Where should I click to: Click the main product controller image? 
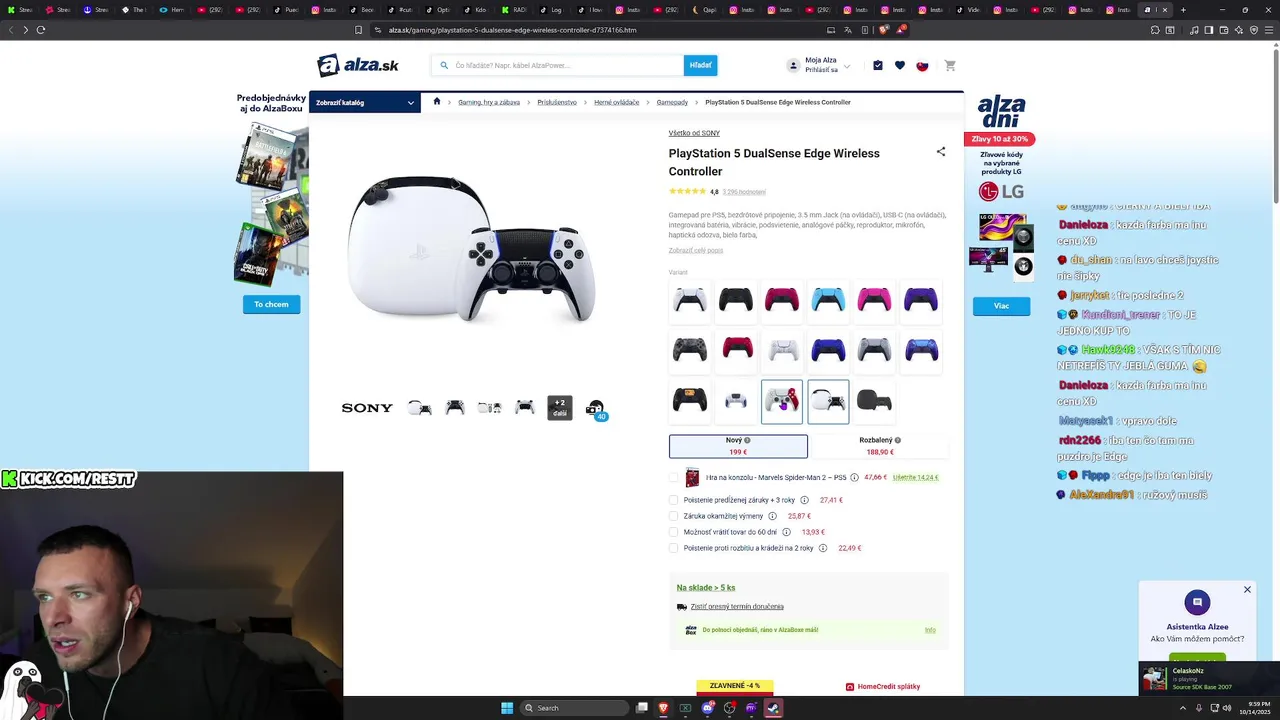[x=472, y=250]
